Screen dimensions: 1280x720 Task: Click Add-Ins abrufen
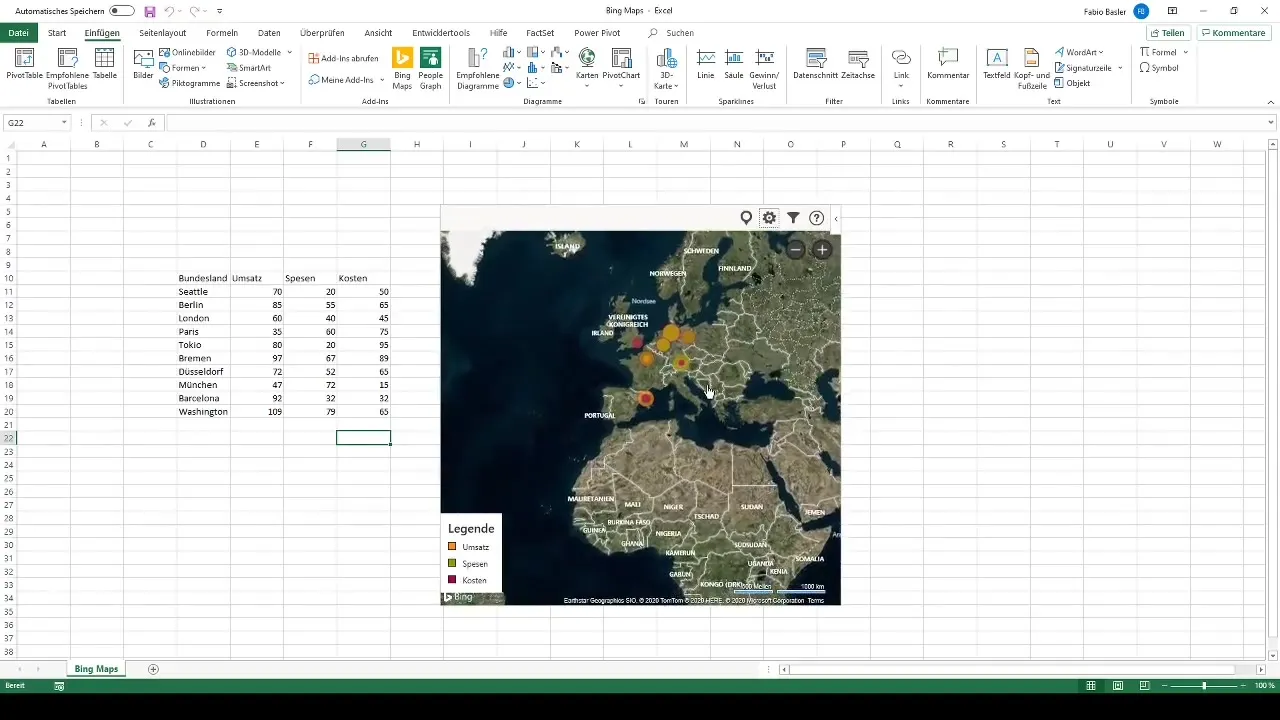[343, 58]
